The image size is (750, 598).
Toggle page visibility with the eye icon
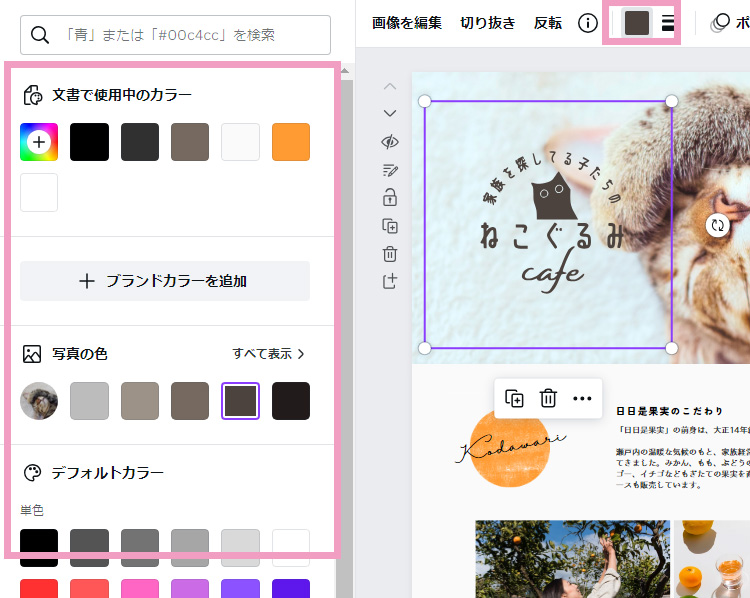[x=390, y=142]
